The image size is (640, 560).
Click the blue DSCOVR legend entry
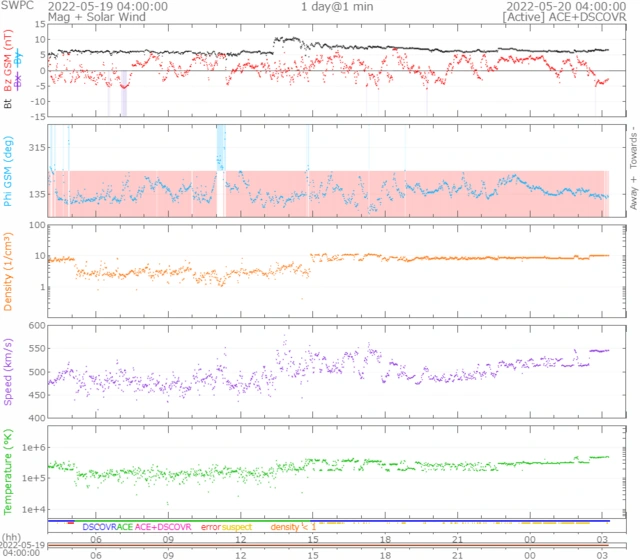coord(99,526)
